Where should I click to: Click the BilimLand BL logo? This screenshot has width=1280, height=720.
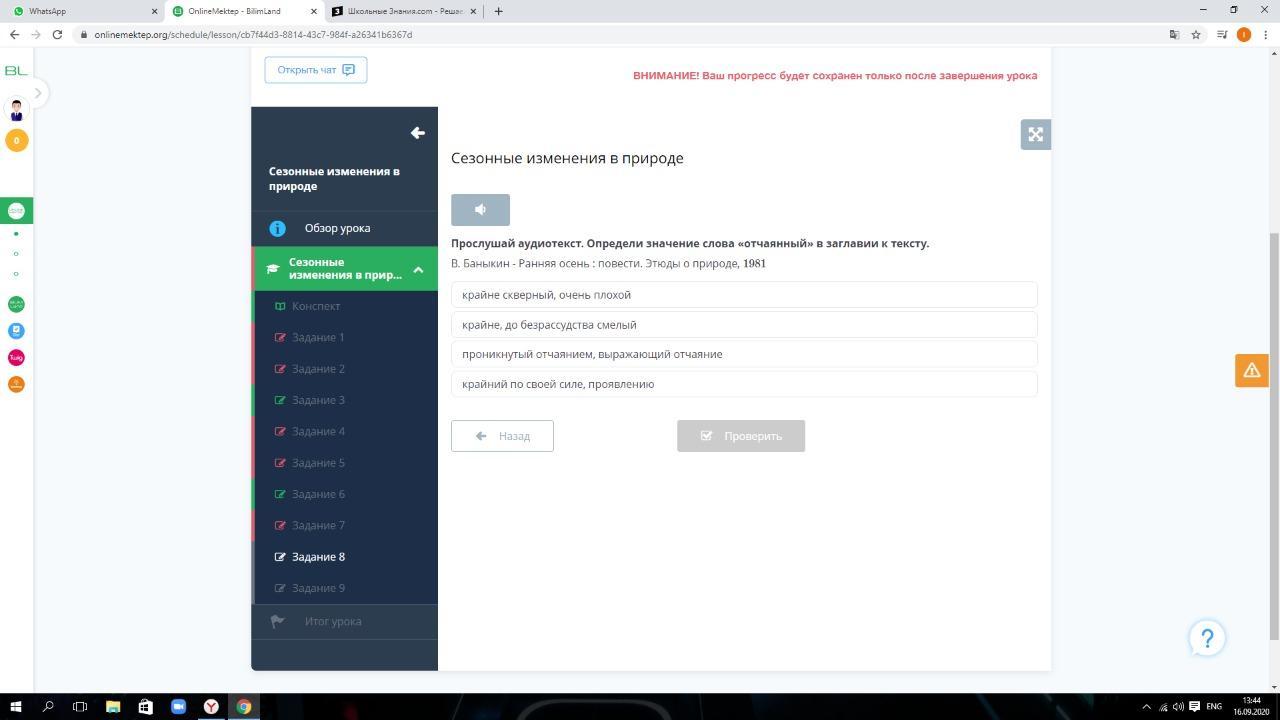point(16,70)
